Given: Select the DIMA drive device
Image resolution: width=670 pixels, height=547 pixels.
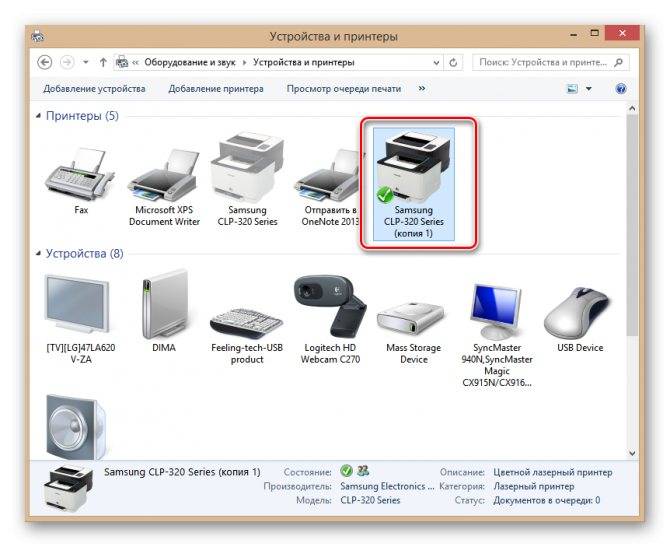Looking at the screenshot, I should [x=165, y=304].
